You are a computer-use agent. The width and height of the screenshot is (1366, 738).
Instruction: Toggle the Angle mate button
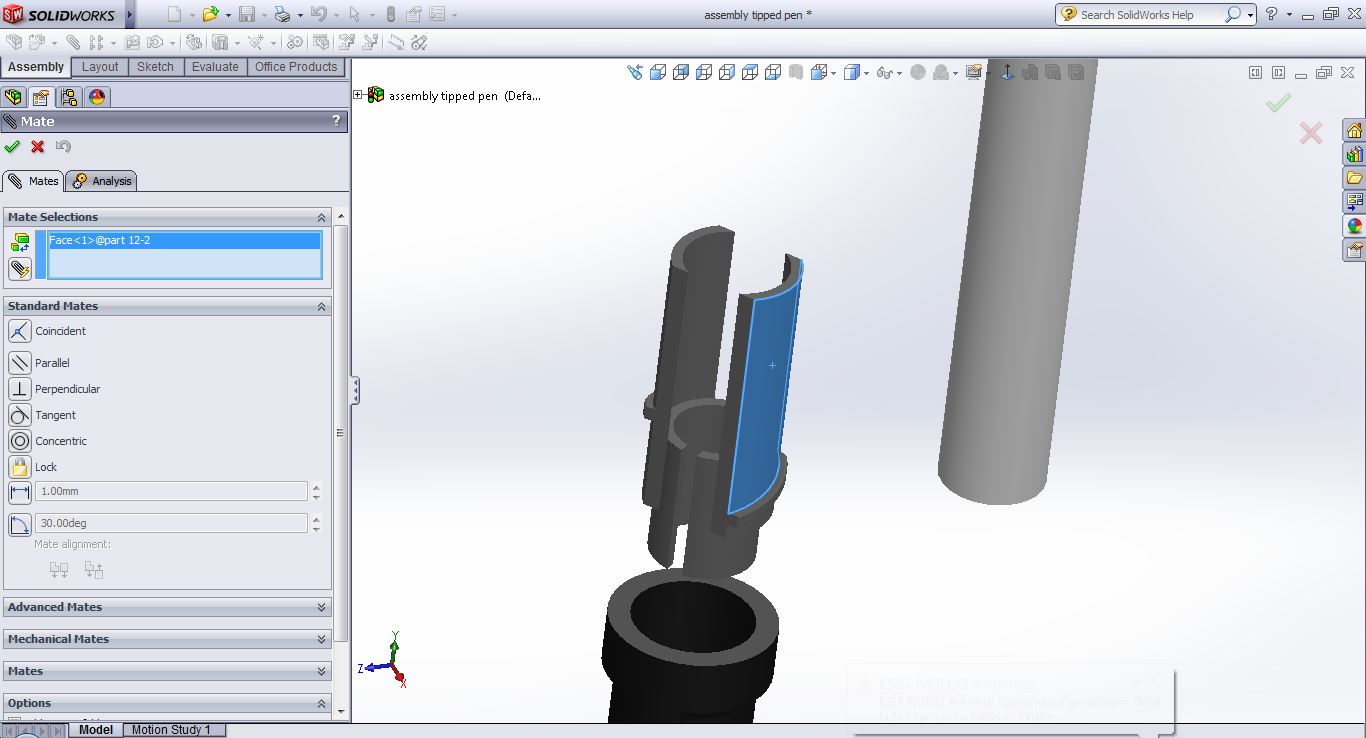[20, 524]
